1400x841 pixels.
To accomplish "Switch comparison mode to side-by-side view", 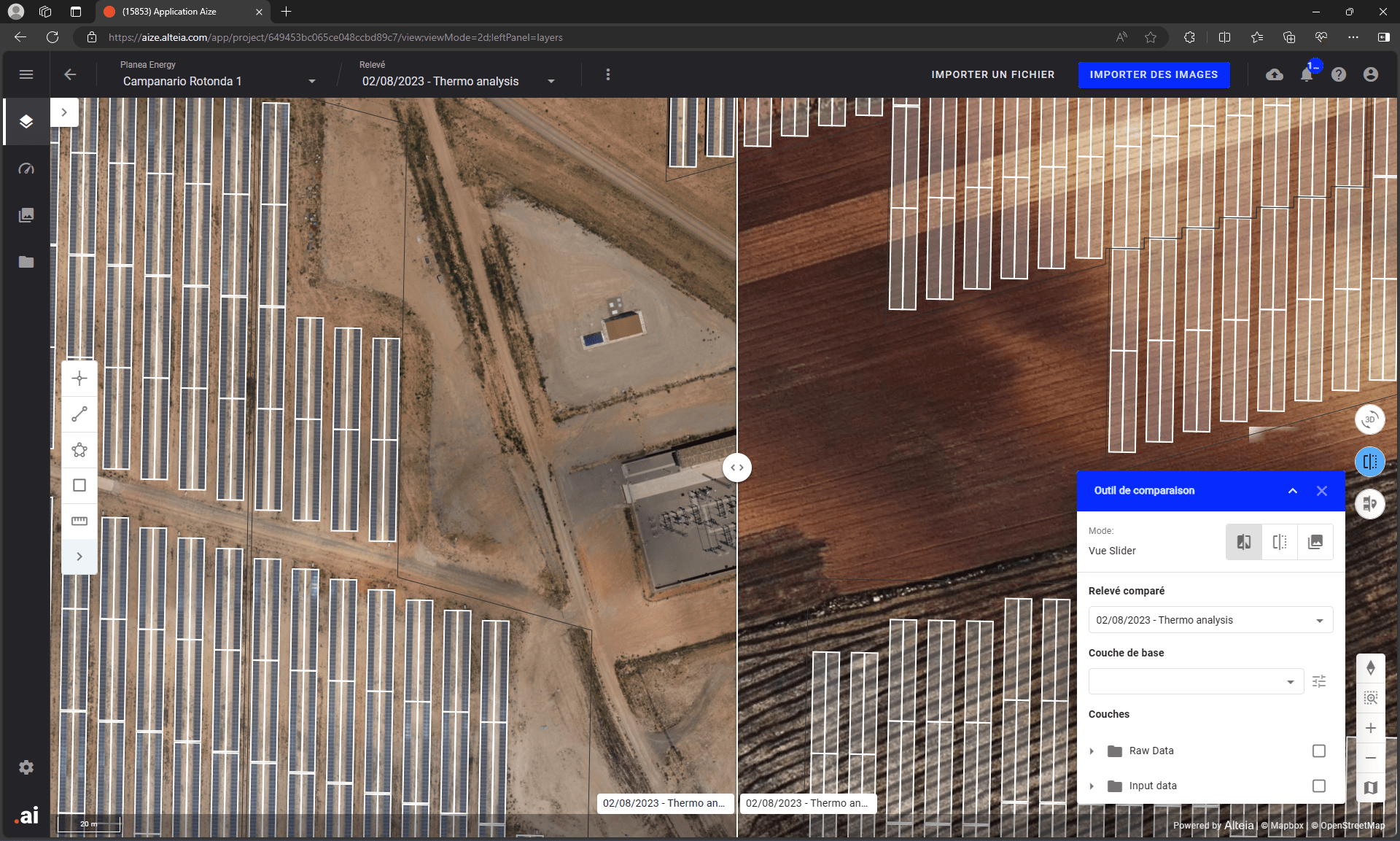I will (x=1279, y=541).
